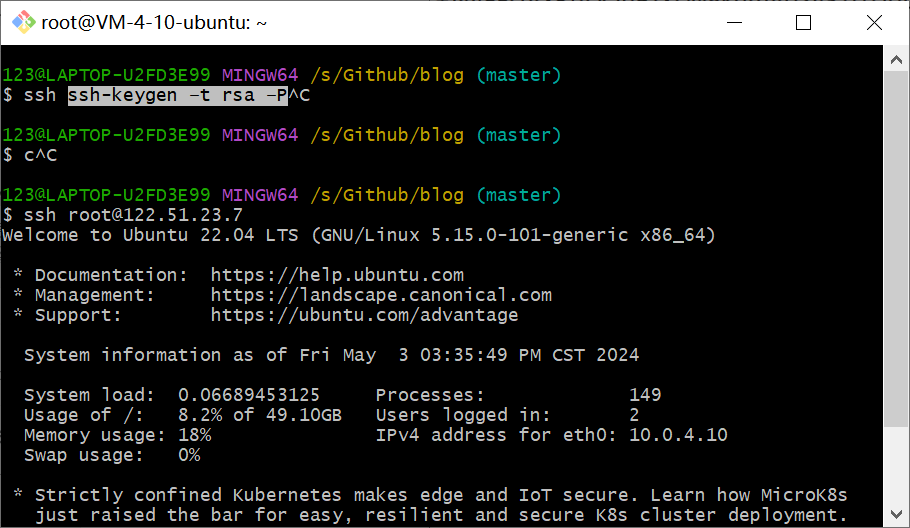Screen dimensions: 910x528
Task: Click the System information date line
Action: point(331,355)
